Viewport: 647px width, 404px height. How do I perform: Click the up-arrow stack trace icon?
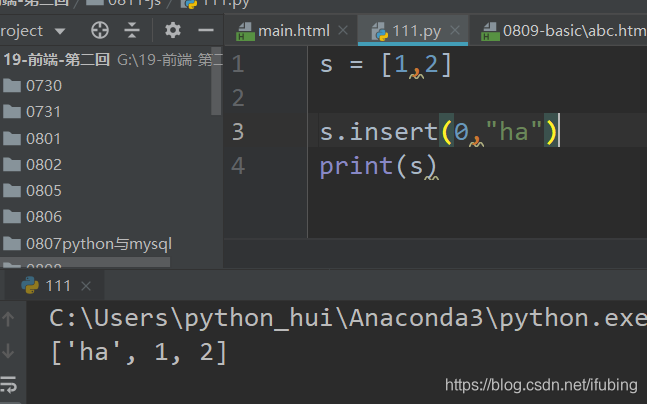coord(8,319)
